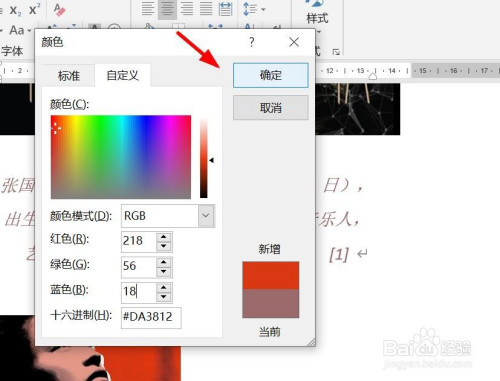Click the 红色 value field 218
500x381 pixels.
(x=139, y=241)
